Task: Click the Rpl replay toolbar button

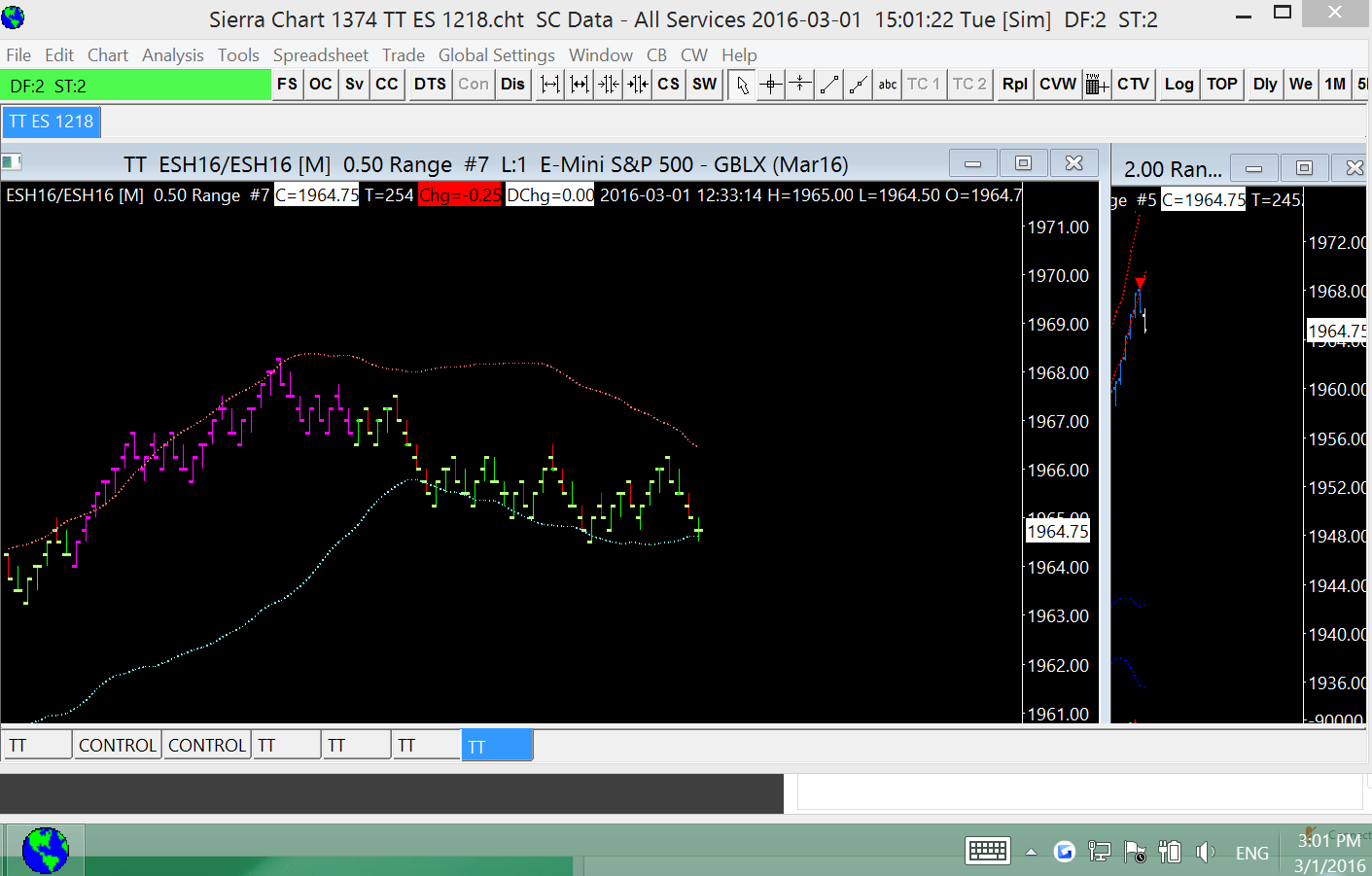Action: pyautogui.click(x=1015, y=85)
